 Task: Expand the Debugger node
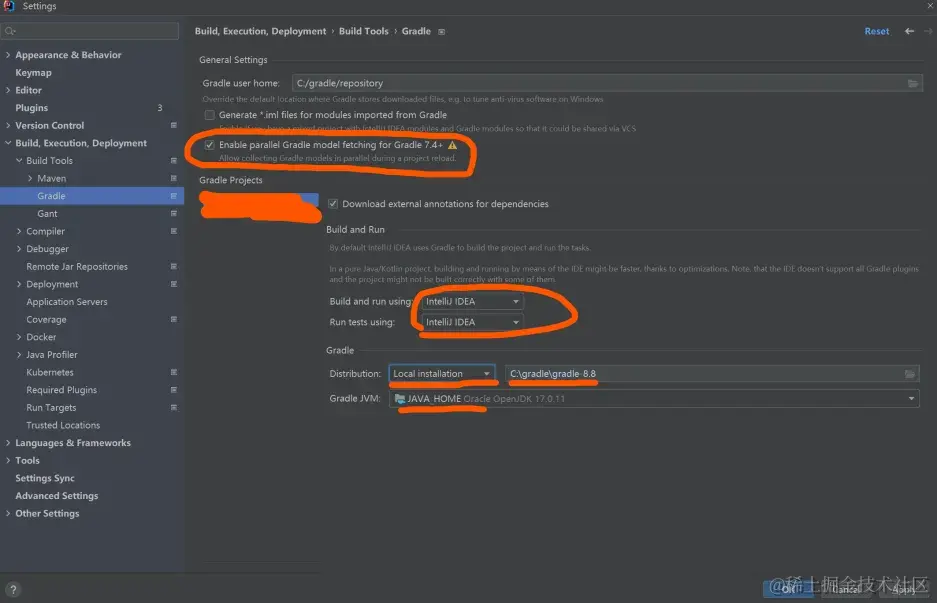(19, 249)
